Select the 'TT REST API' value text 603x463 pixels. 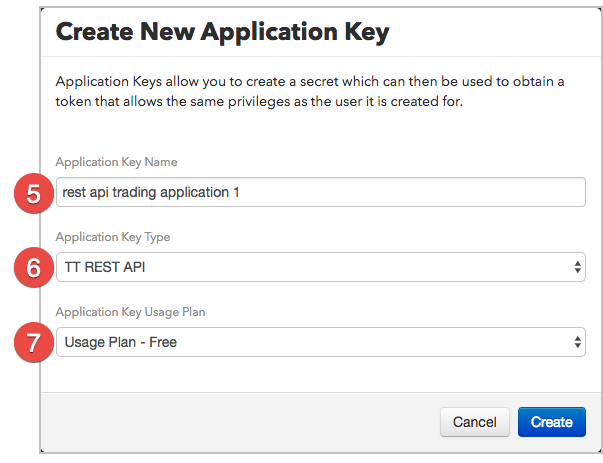[105, 267]
